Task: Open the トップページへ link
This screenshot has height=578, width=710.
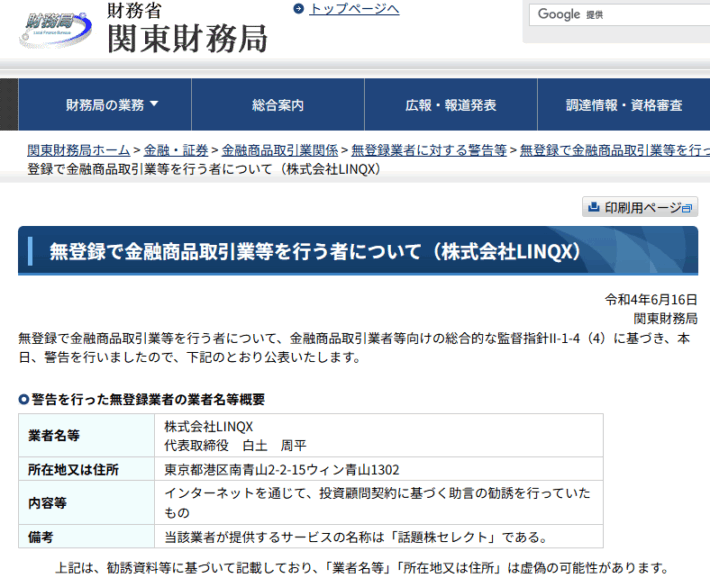Action: [x=354, y=9]
